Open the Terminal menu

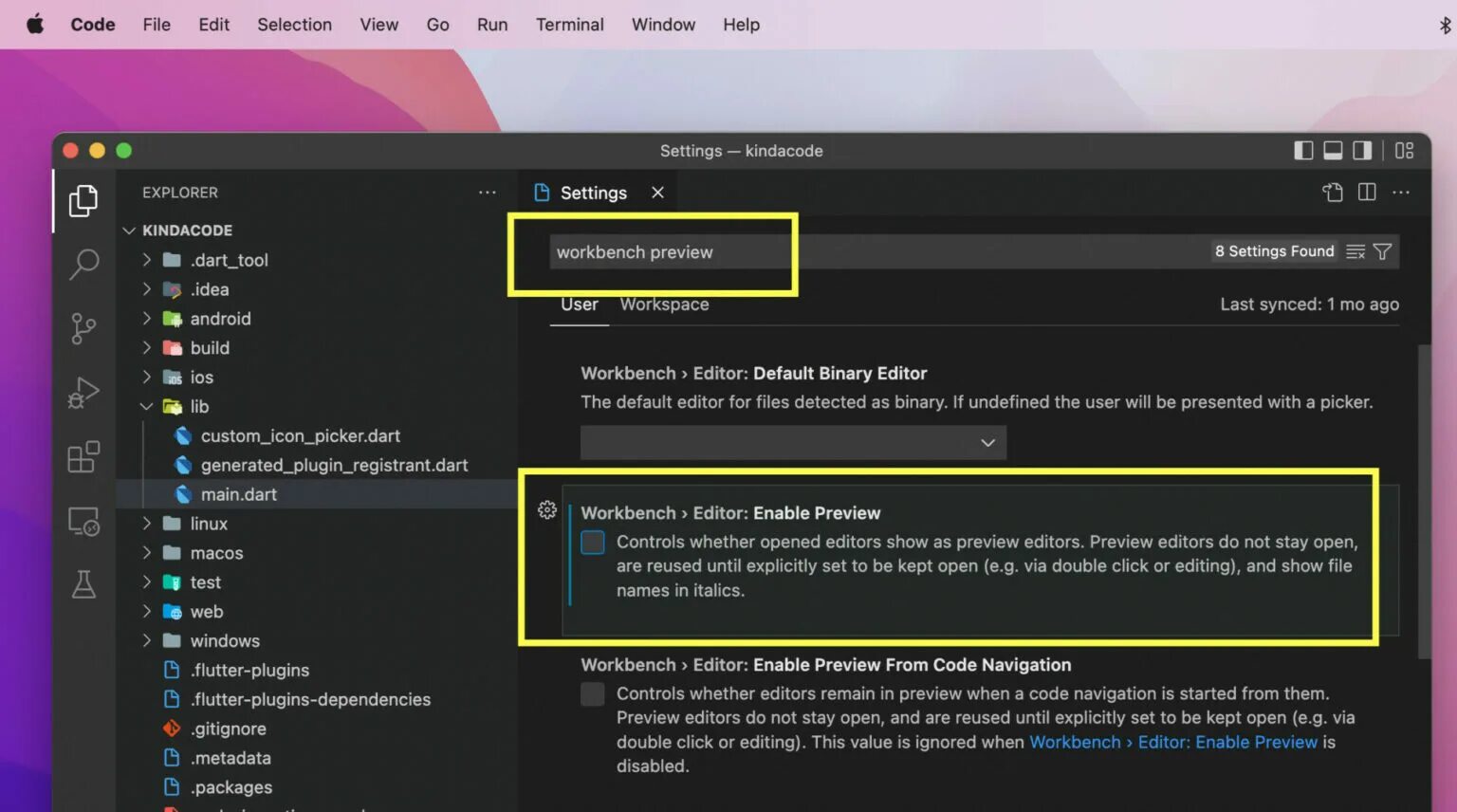point(569,25)
